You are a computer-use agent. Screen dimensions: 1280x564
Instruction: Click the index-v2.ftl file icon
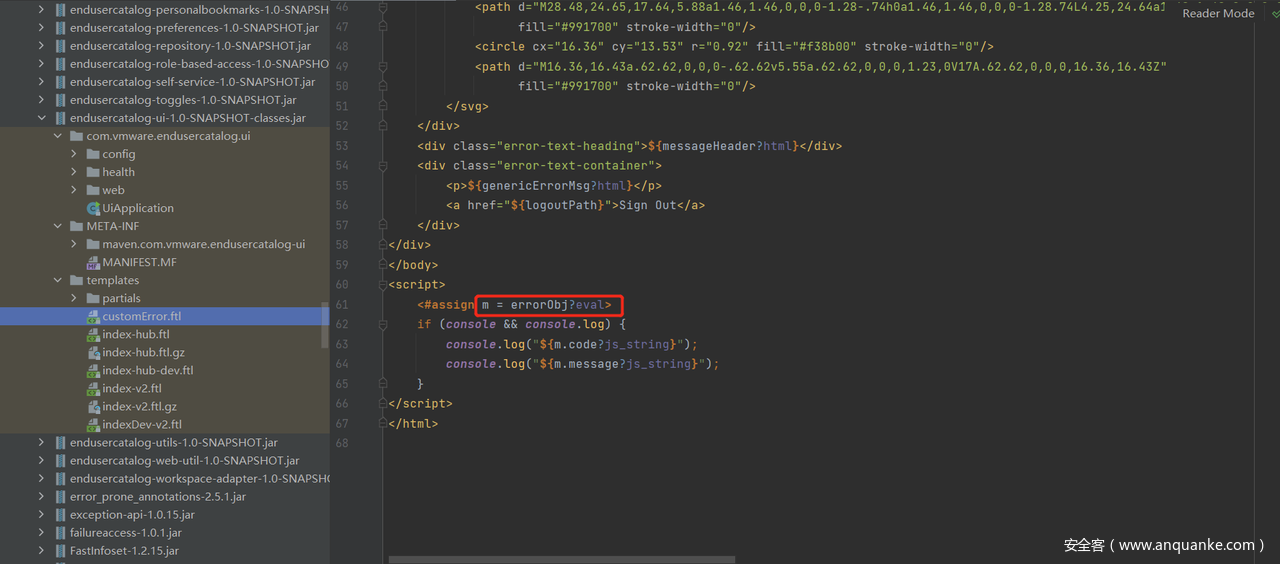point(93,388)
